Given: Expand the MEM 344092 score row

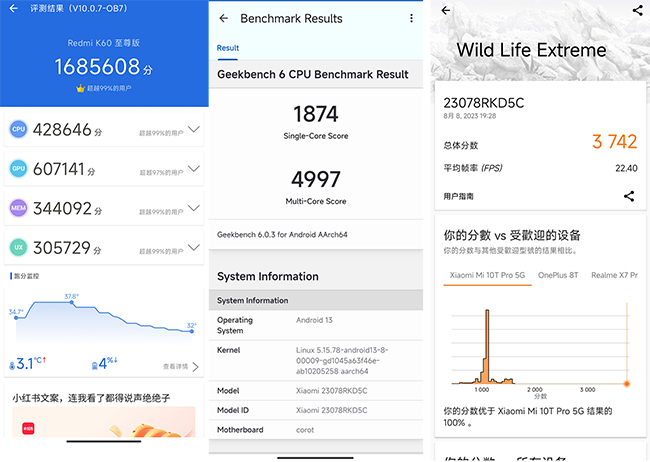Looking at the screenshot, I should coord(194,208).
